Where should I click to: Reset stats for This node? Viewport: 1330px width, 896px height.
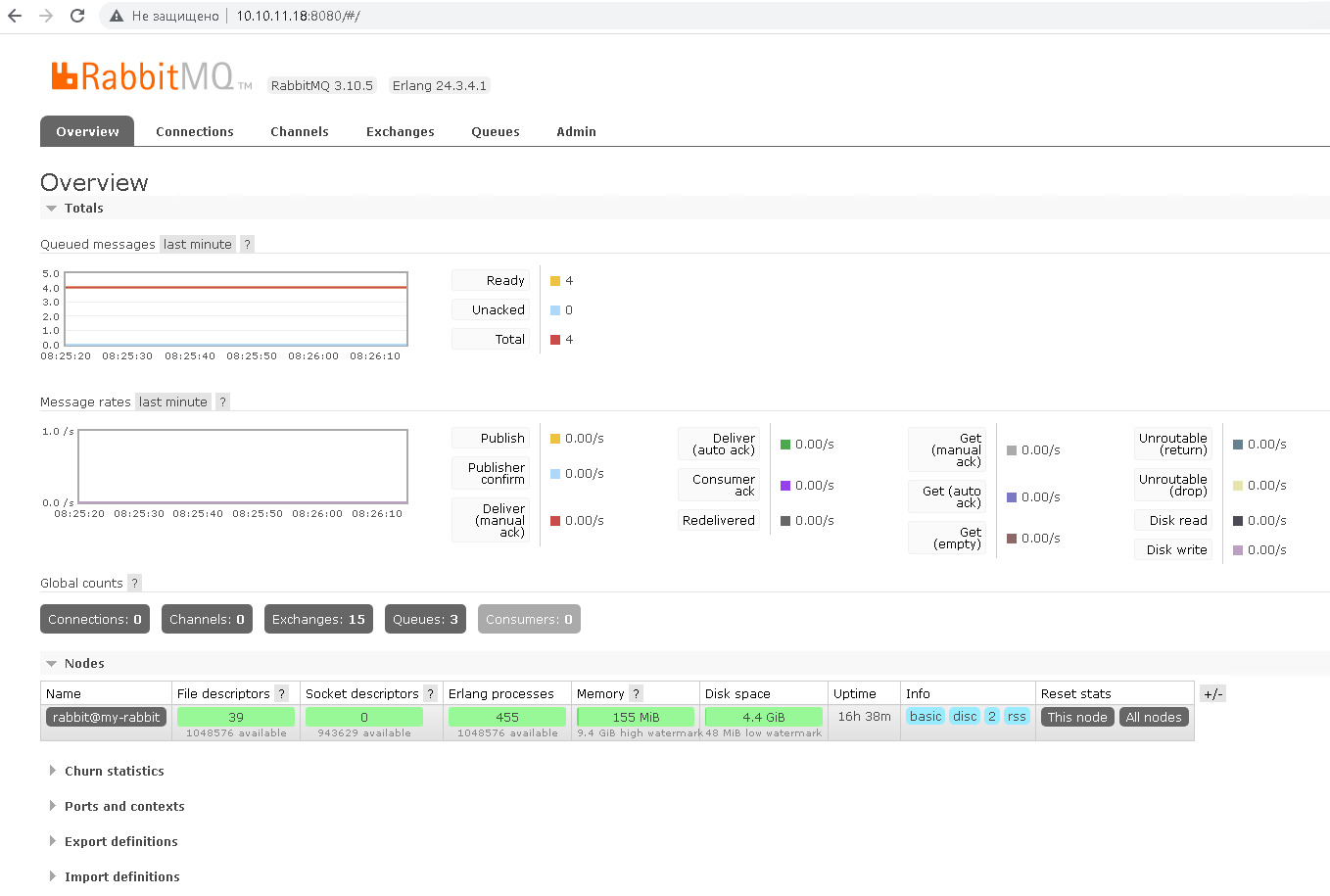[1077, 718]
